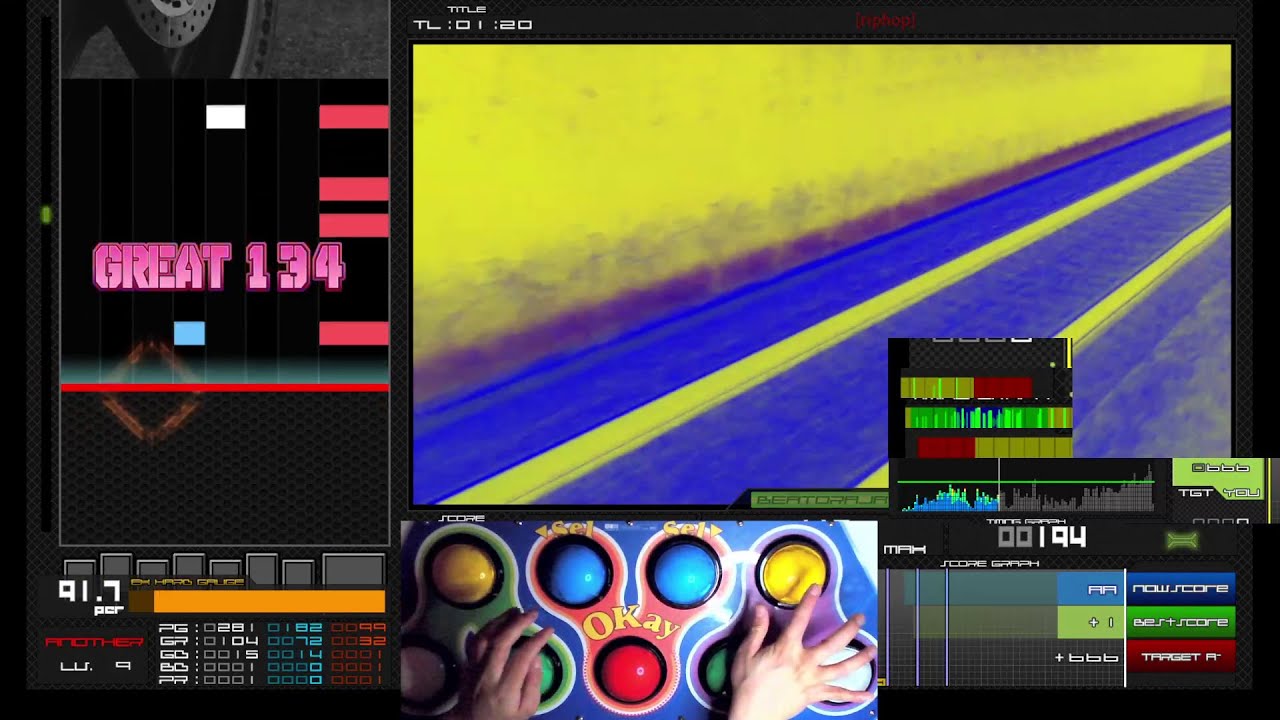Click the MAX label

click(x=904, y=549)
